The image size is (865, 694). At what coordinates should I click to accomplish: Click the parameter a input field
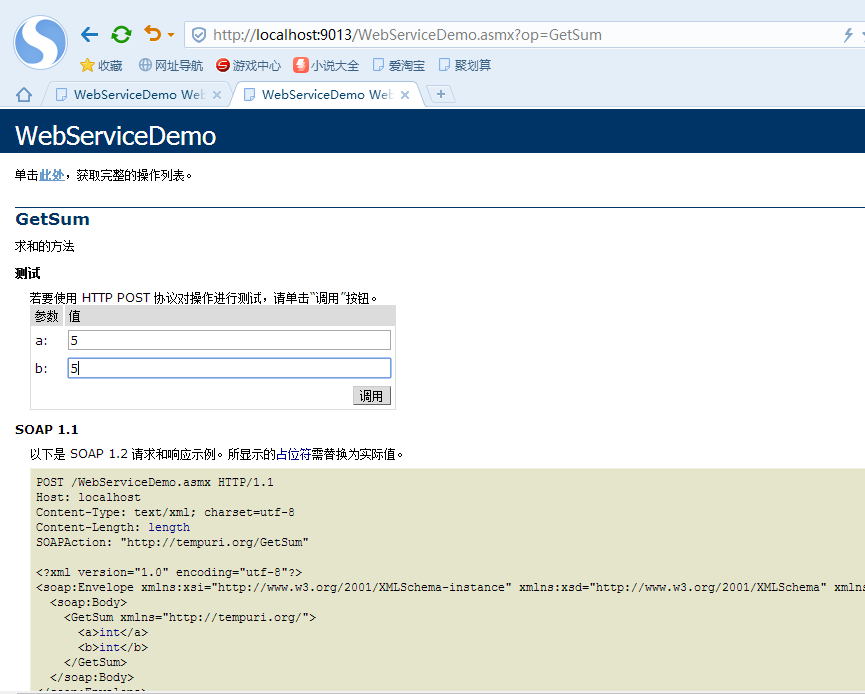tap(229, 340)
